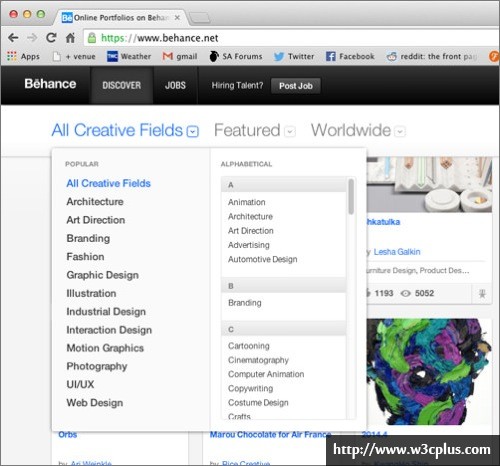
Task: Select Advertising in the alphabetical list
Action: 249,245
